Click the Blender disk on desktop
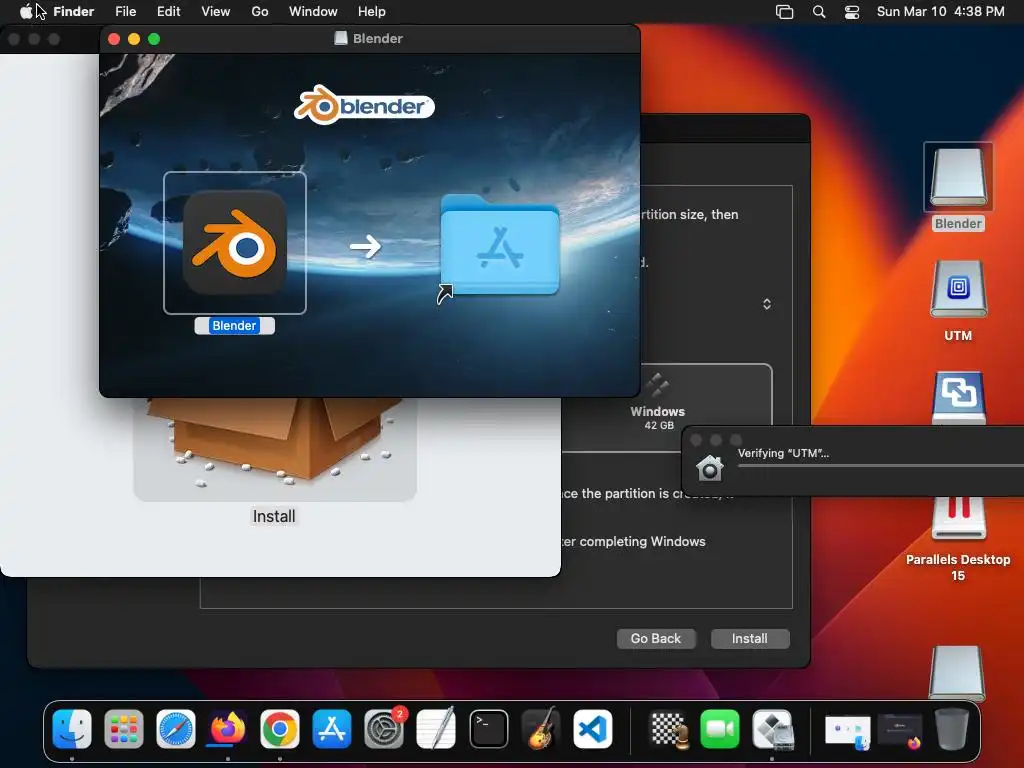The width and height of the screenshot is (1024, 768). 958,178
